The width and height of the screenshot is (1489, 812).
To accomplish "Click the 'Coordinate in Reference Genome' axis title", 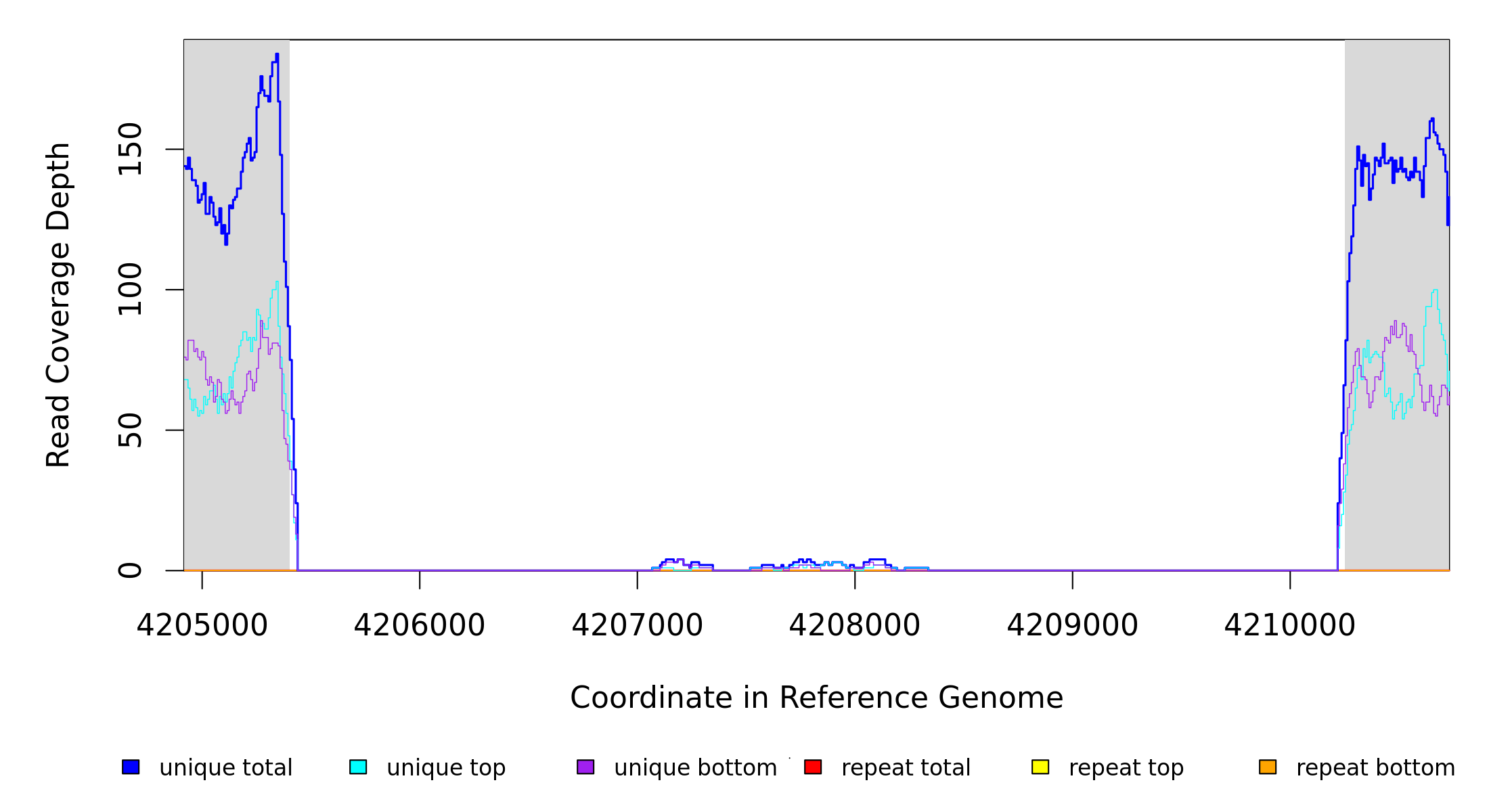I will [816, 698].
